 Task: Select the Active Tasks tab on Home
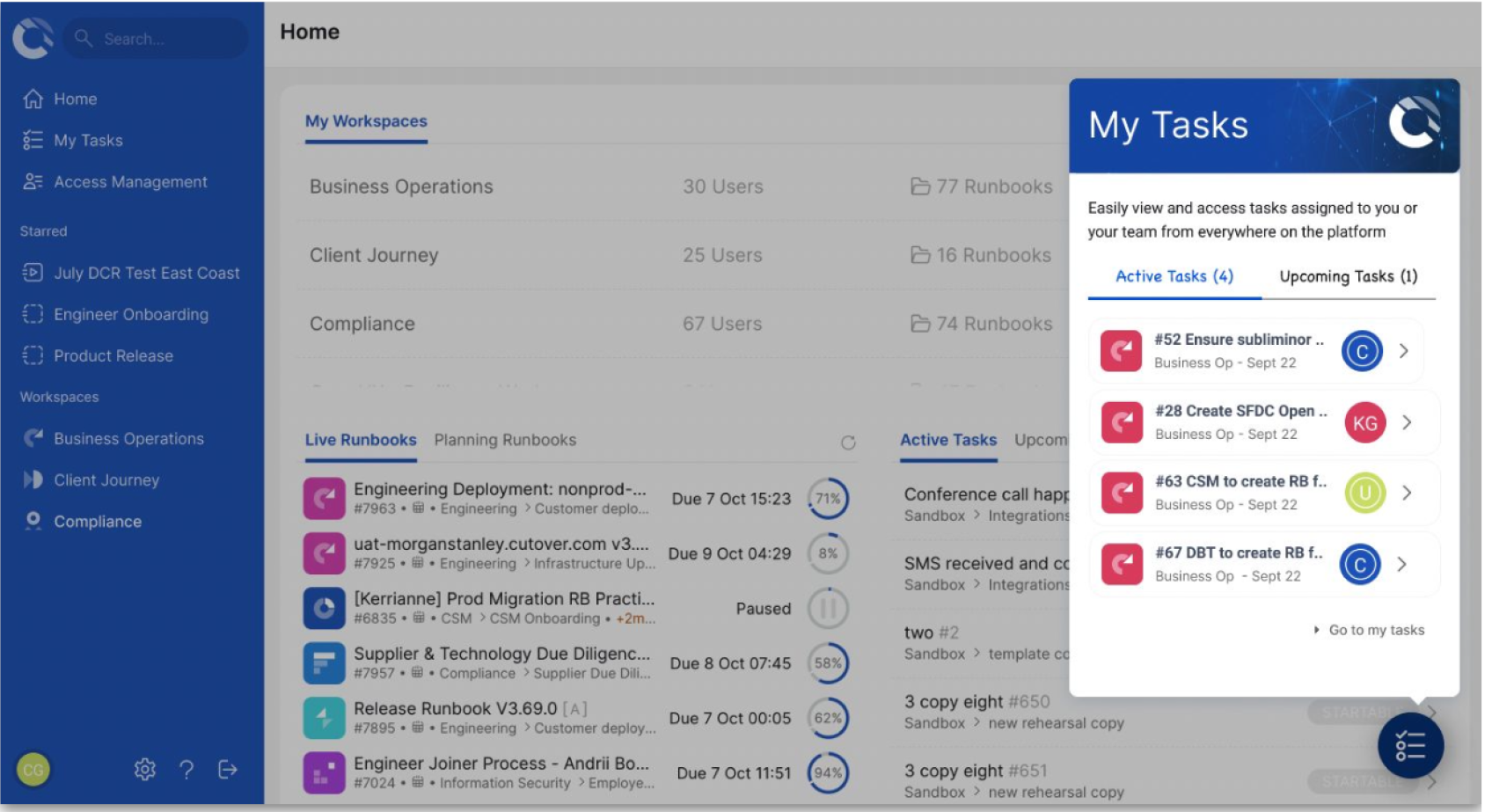(x=948, y=440)
